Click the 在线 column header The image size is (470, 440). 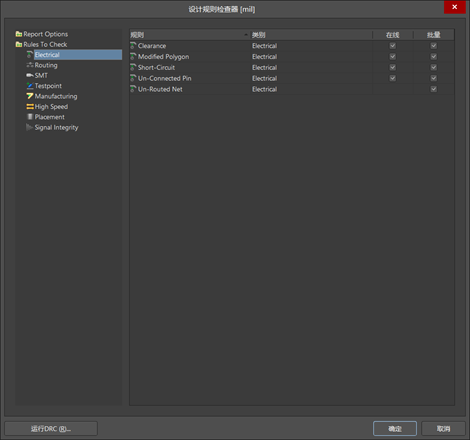393,35
